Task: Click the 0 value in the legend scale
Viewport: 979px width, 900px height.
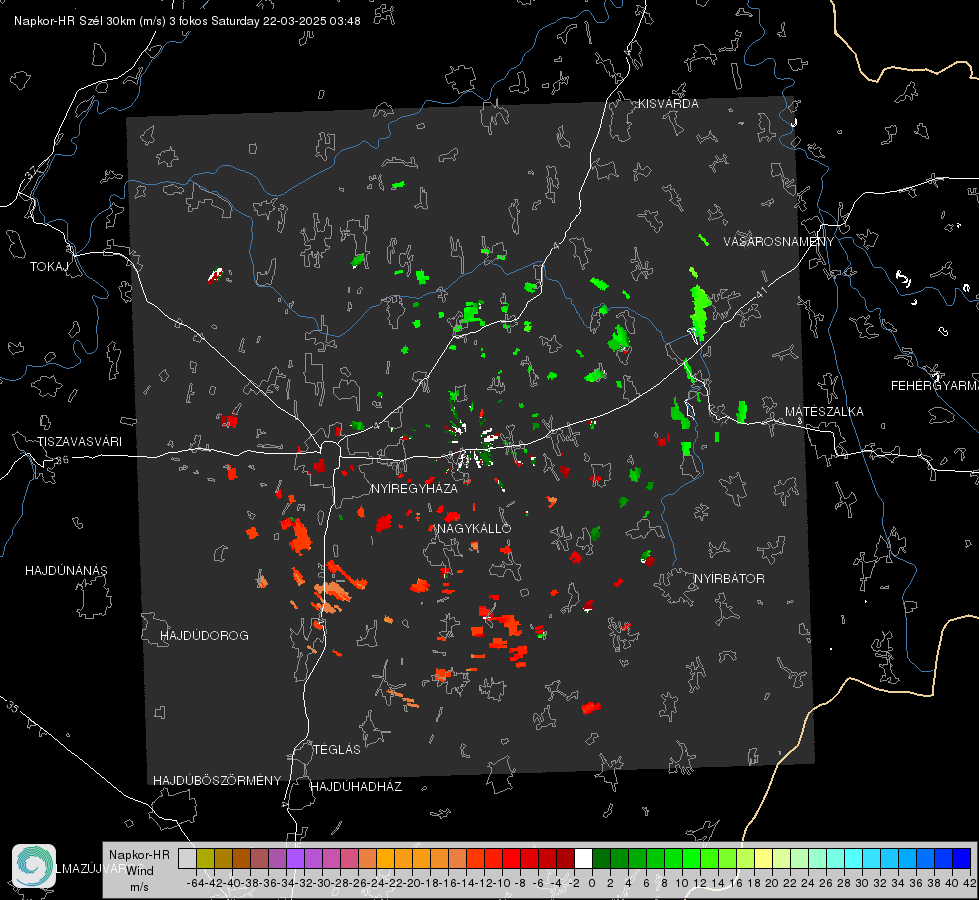Action: (592, 883)
